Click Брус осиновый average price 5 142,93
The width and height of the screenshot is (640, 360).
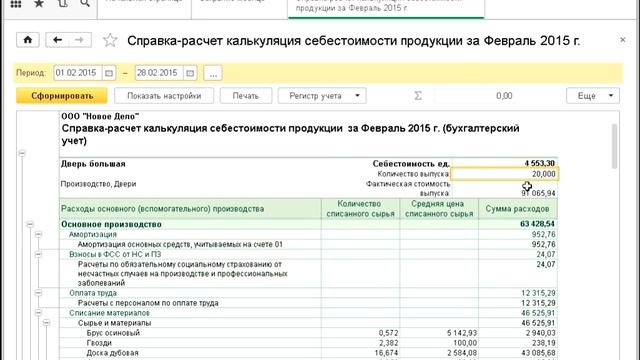[462, 333]
